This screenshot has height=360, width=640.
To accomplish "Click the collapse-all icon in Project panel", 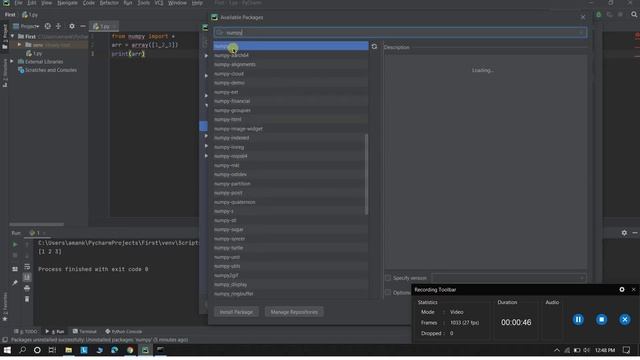I will (58, 26).
